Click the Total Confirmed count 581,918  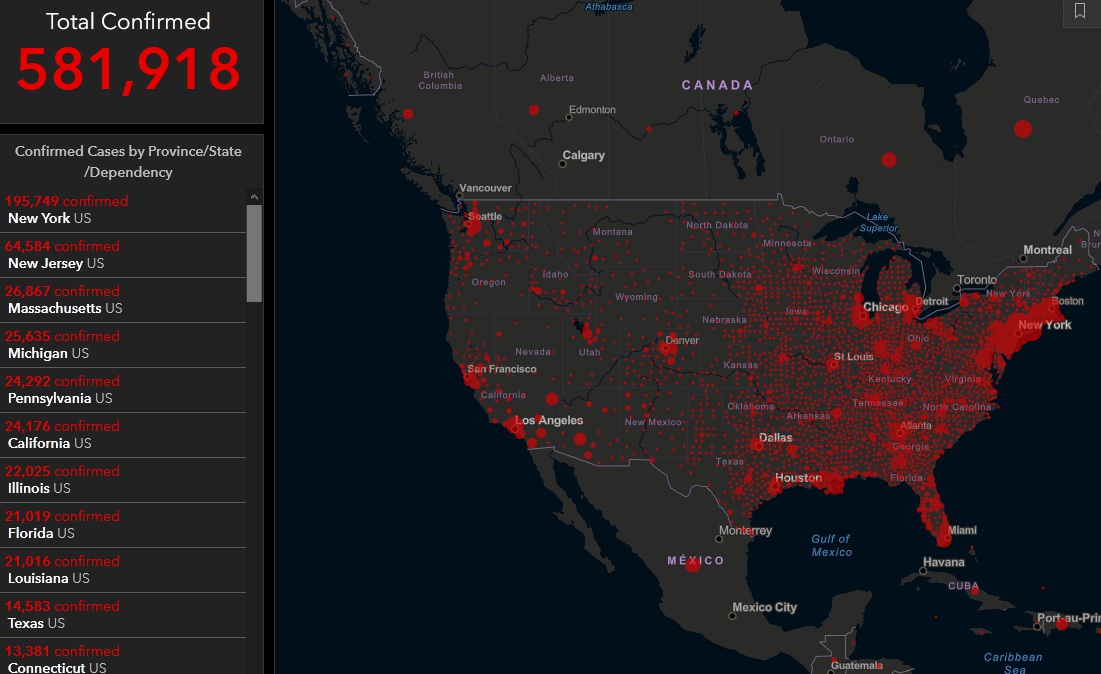(128, 69)
